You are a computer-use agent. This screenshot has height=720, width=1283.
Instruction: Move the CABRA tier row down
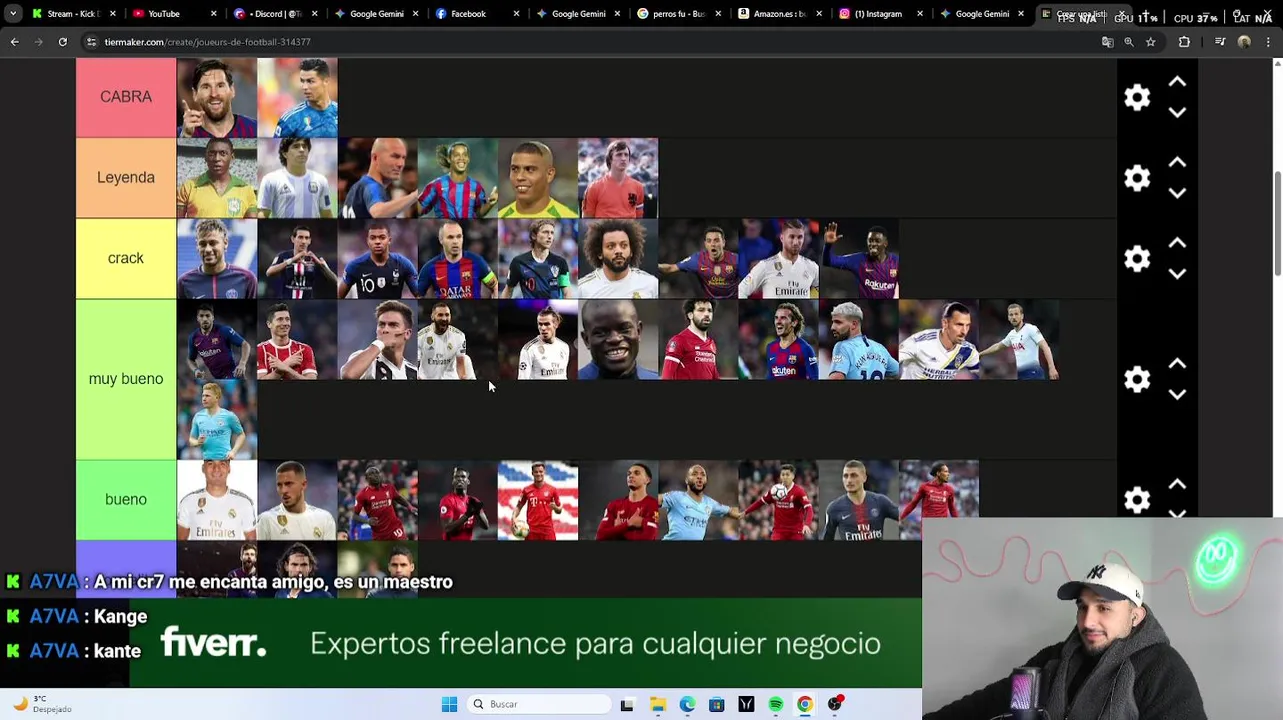coord(1177,112)
